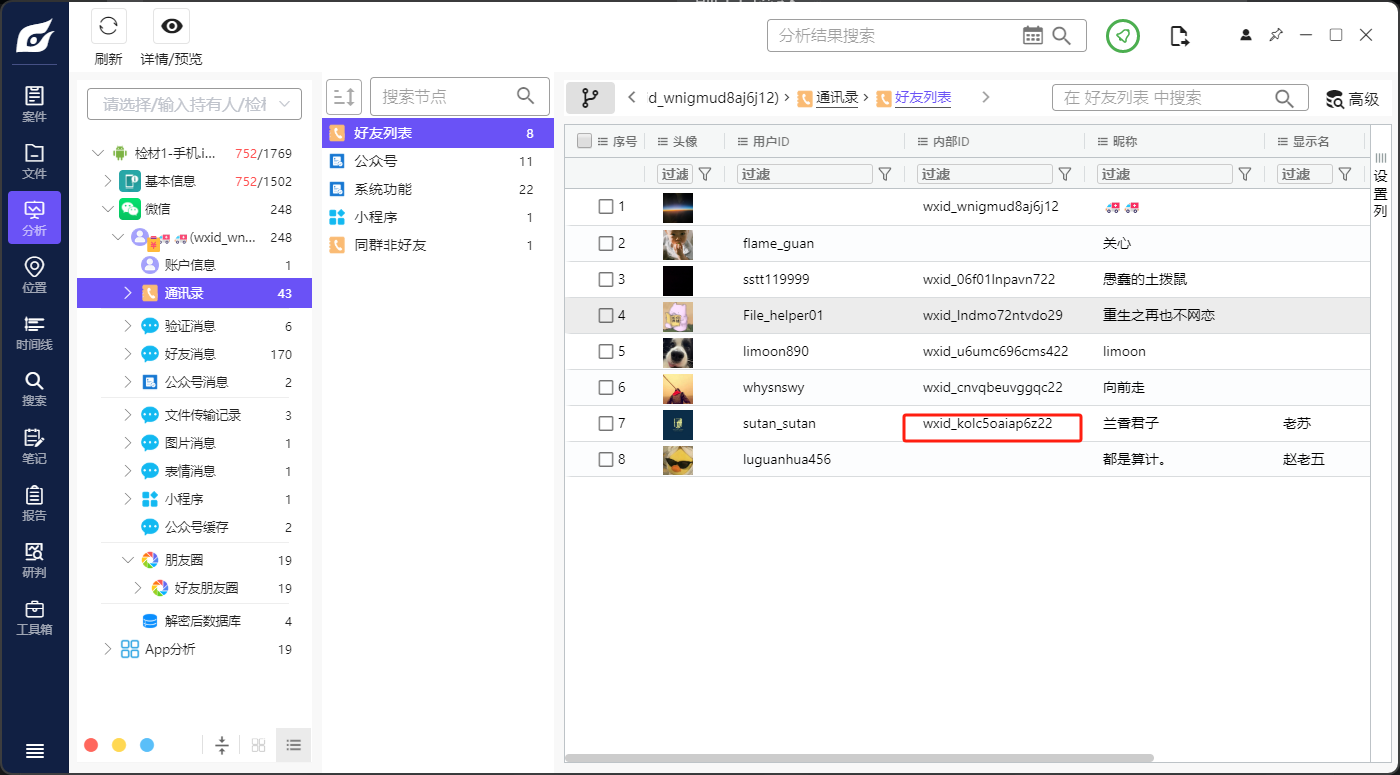Check the checkbox for row 4
The width and height of the screenshot is (1400, 775).
pos(605,316)
